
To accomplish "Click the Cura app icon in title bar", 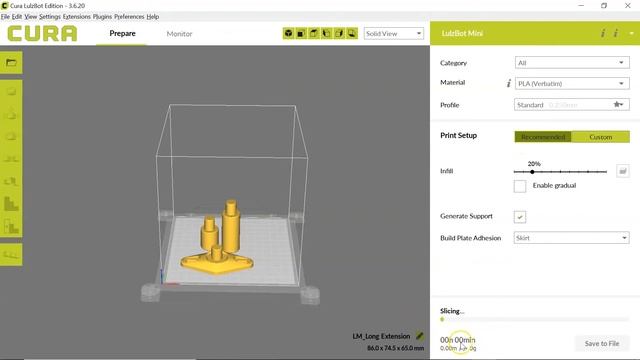I will (4, 6).
